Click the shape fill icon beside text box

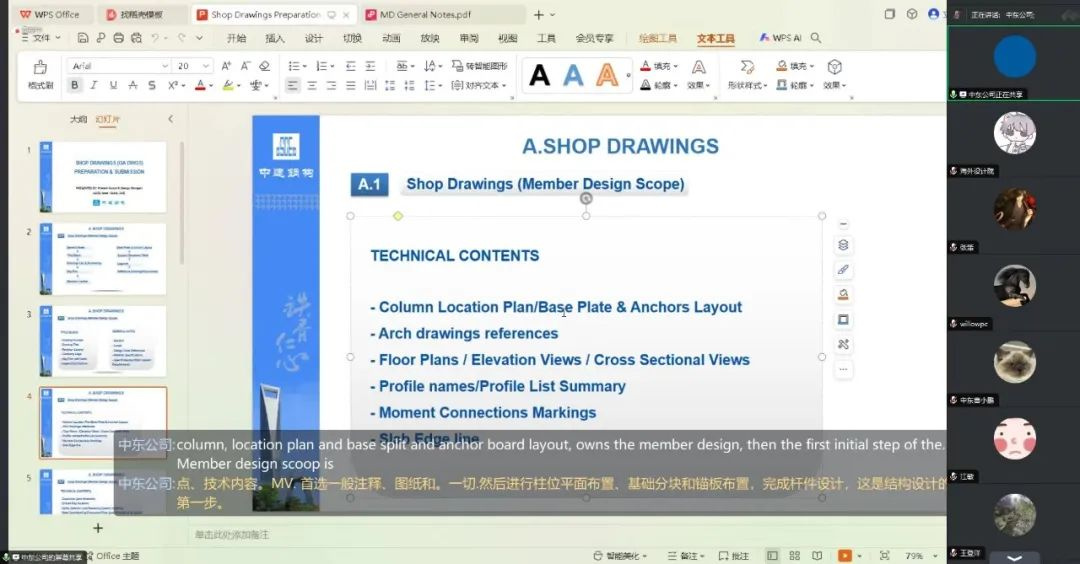(843, 295)
